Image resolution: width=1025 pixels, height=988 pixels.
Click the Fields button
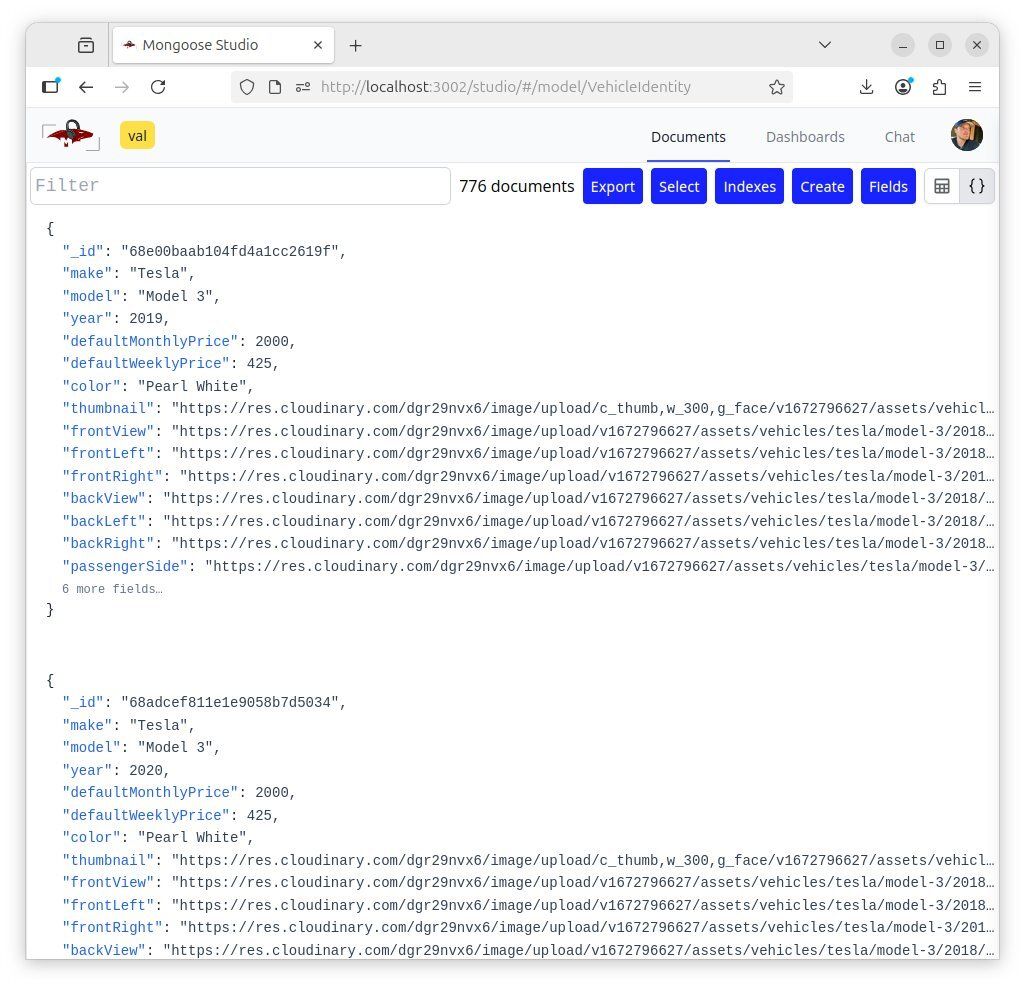click(x=888, y=186)
